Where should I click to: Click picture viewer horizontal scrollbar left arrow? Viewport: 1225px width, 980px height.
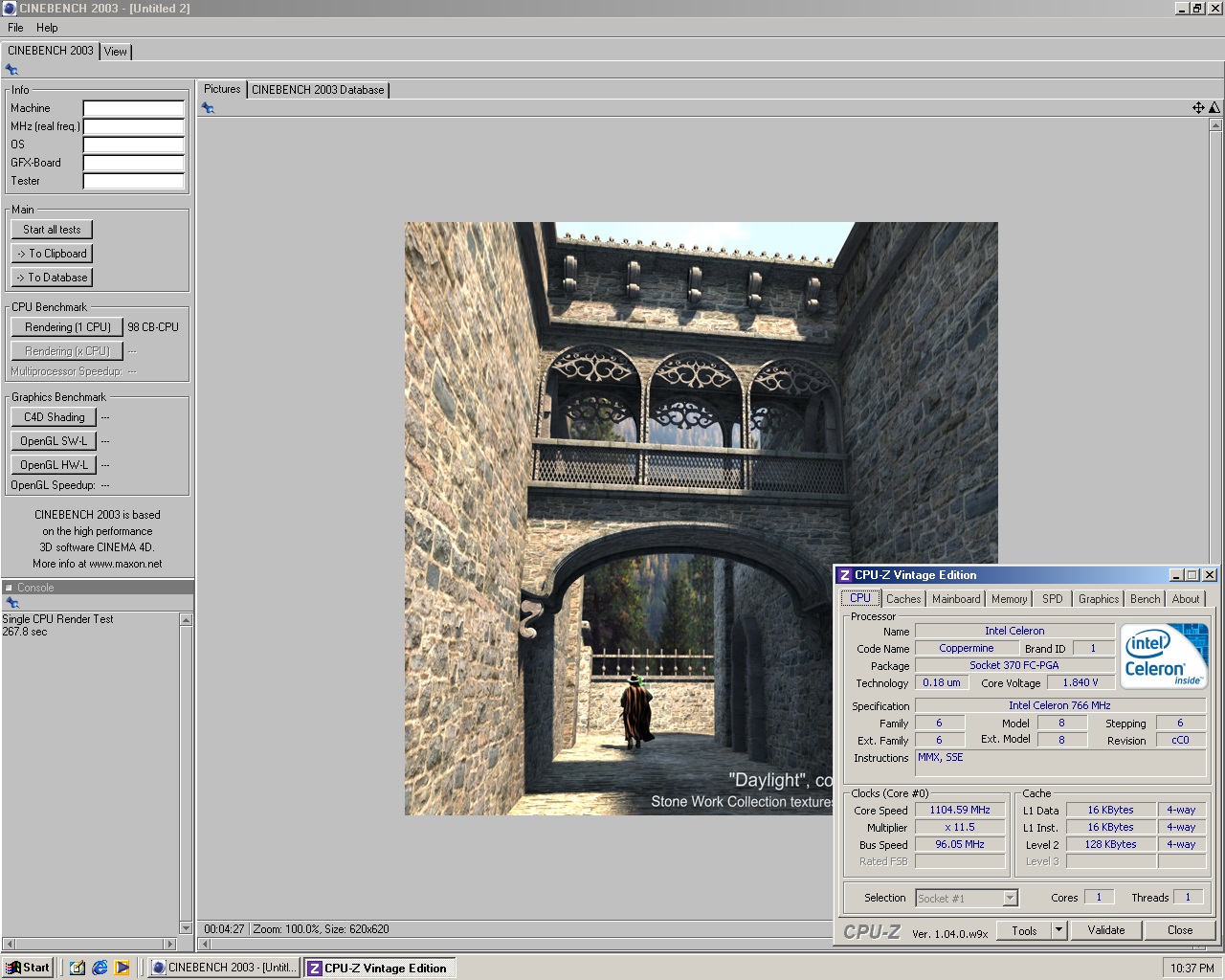pyautogui.click(x=205, y=945)
